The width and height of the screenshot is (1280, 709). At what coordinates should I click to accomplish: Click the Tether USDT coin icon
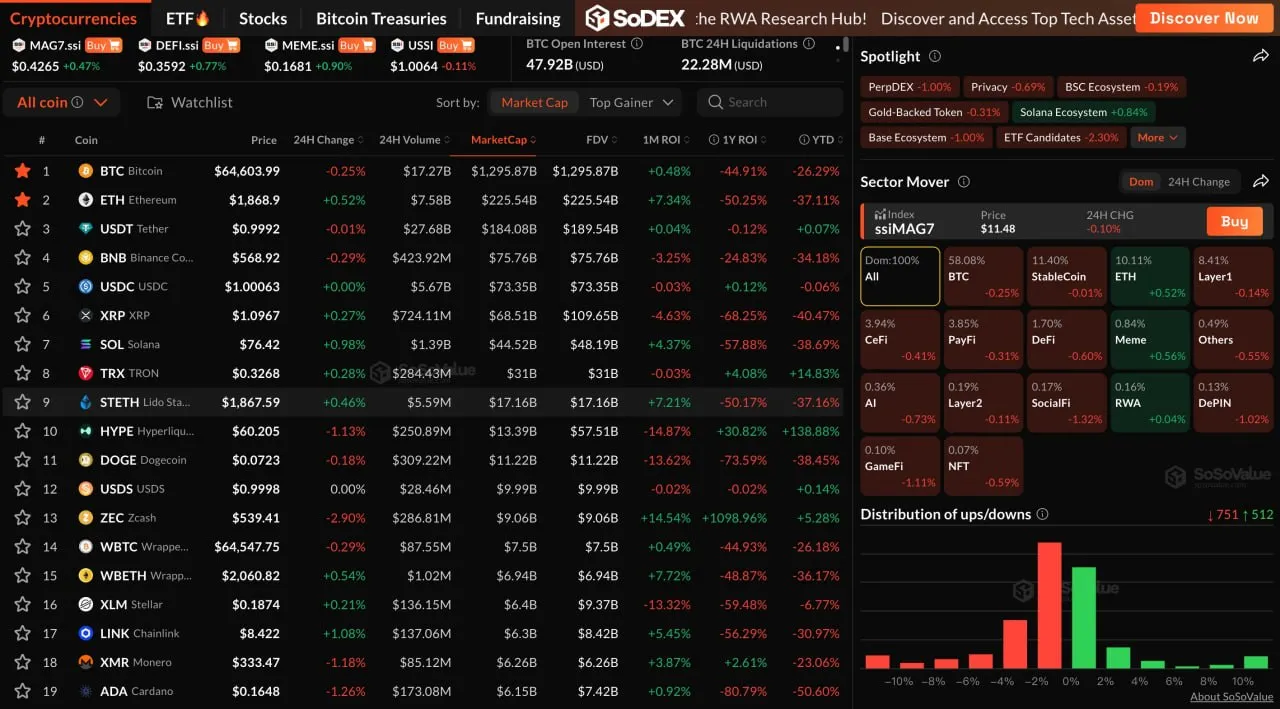[x=86, y=229]
